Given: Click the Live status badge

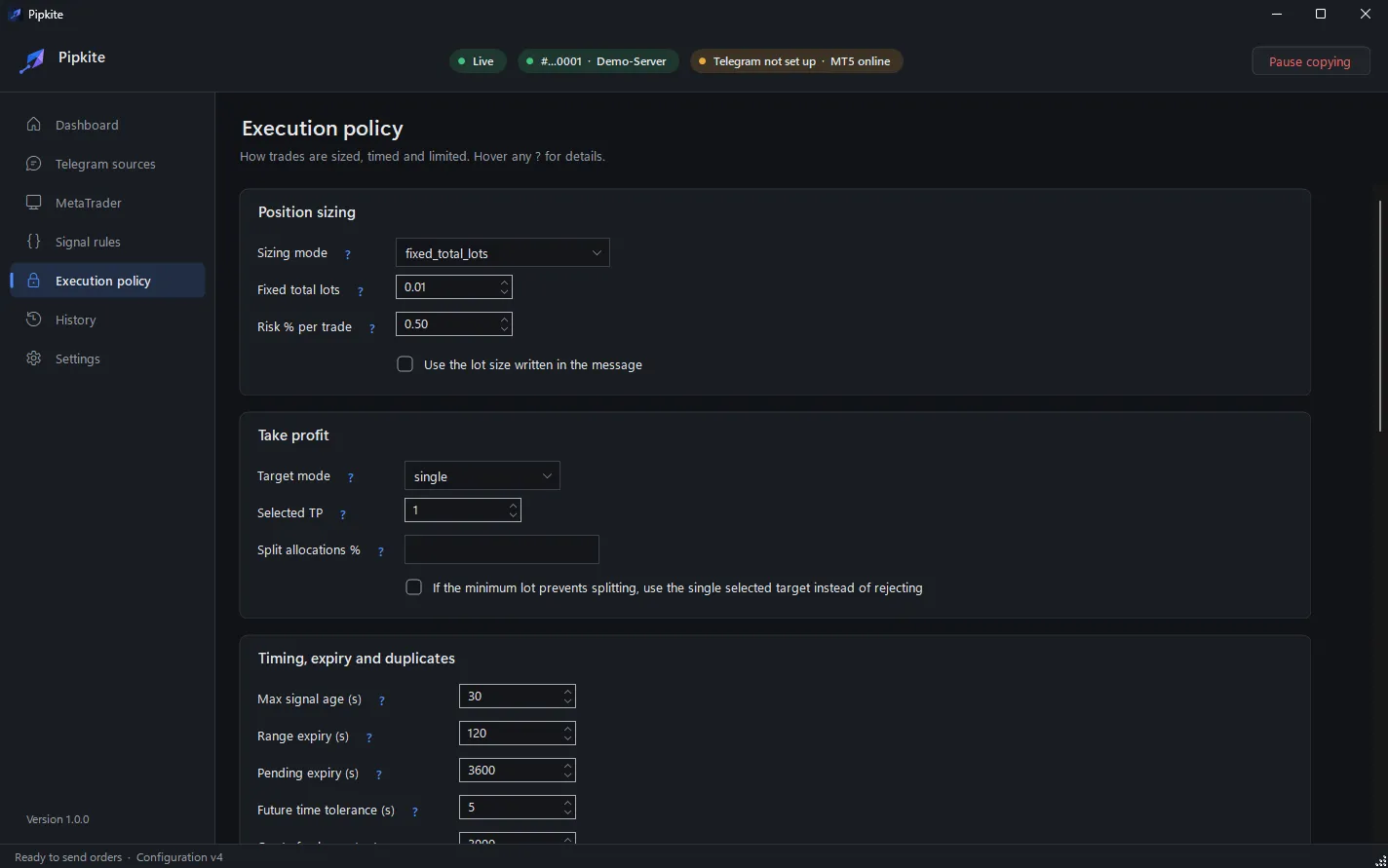Looking at the screenshot, I should click(478, 61).
